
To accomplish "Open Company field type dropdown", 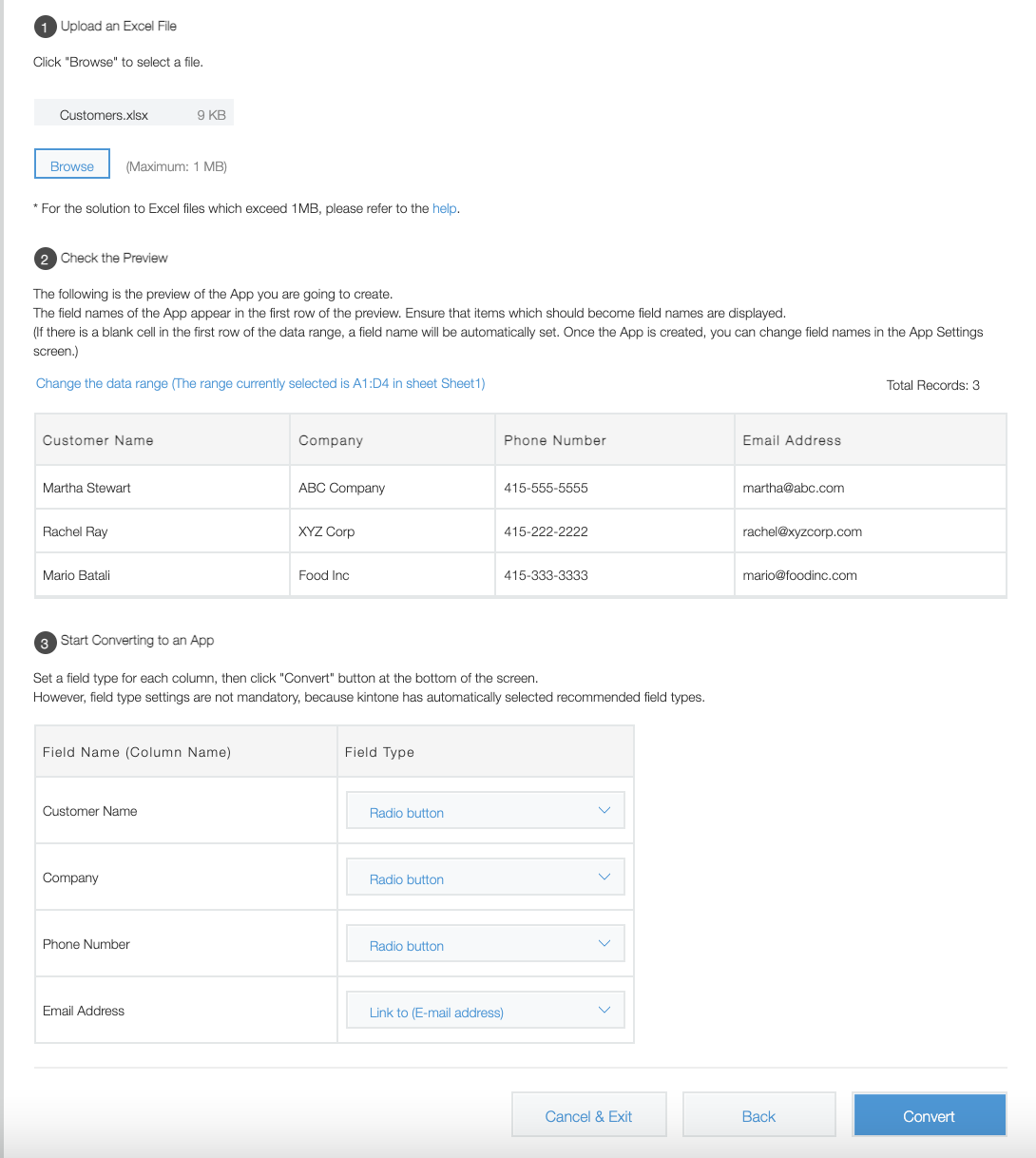I will click(485, 878).
